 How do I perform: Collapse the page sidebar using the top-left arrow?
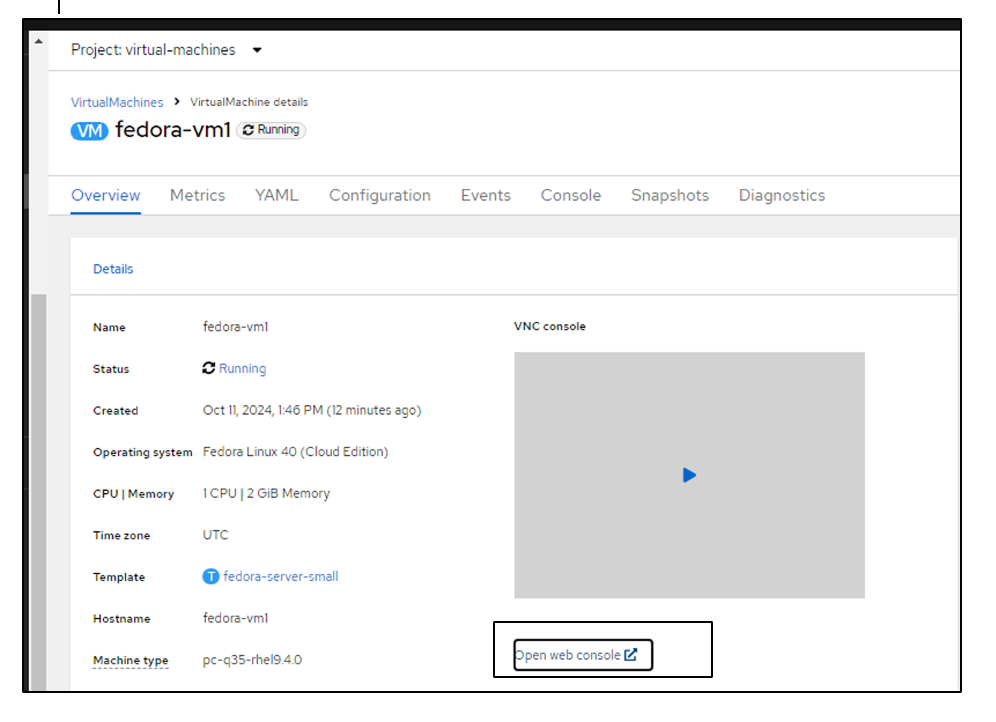click(x=37, y=41)
